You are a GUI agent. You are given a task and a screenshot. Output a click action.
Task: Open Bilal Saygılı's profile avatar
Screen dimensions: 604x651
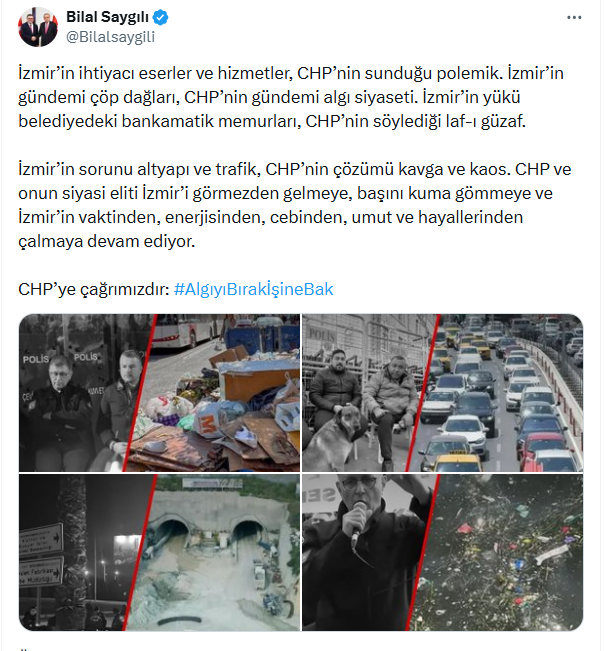[38, 27]
